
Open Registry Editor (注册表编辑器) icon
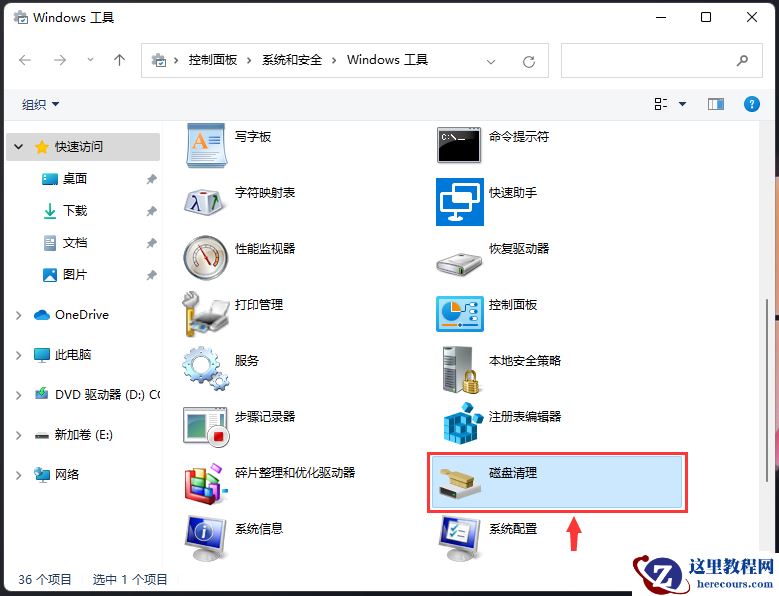pyautogui.click(x=462, y=423)
